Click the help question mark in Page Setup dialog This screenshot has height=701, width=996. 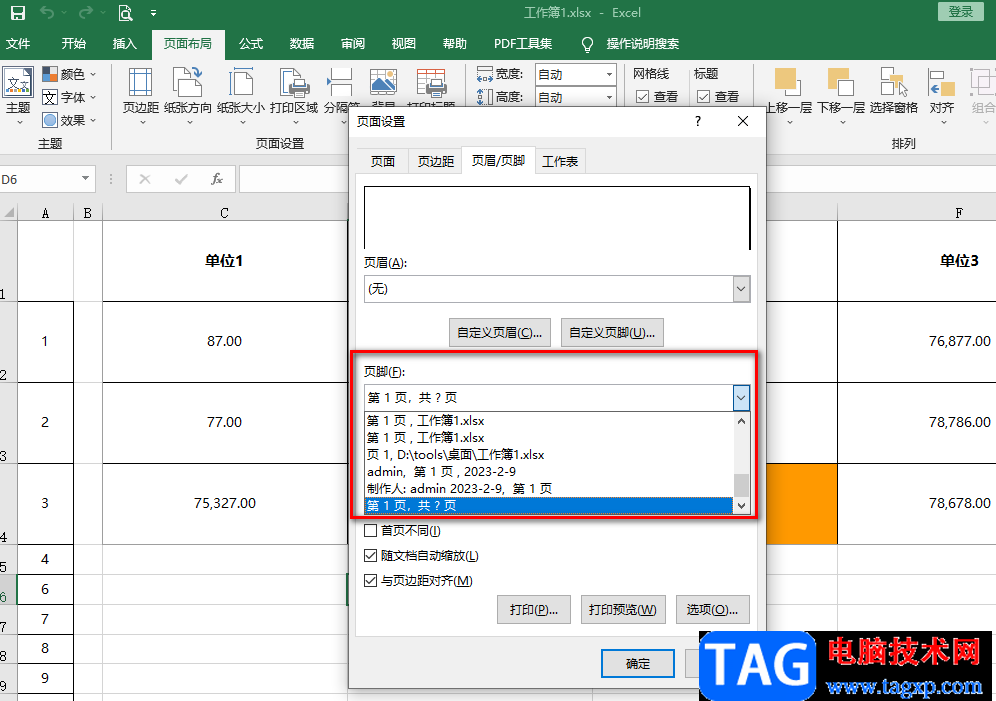[698, 121]
